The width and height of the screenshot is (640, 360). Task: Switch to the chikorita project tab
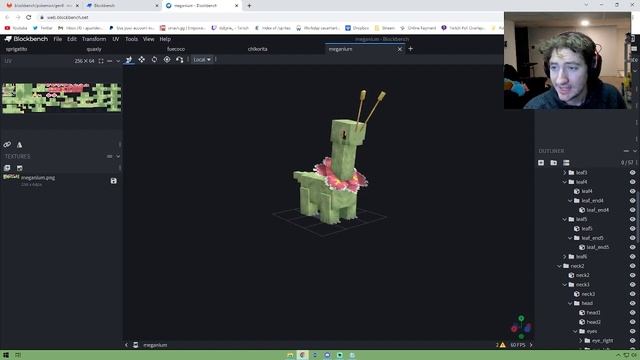click(x=258, y=49)
